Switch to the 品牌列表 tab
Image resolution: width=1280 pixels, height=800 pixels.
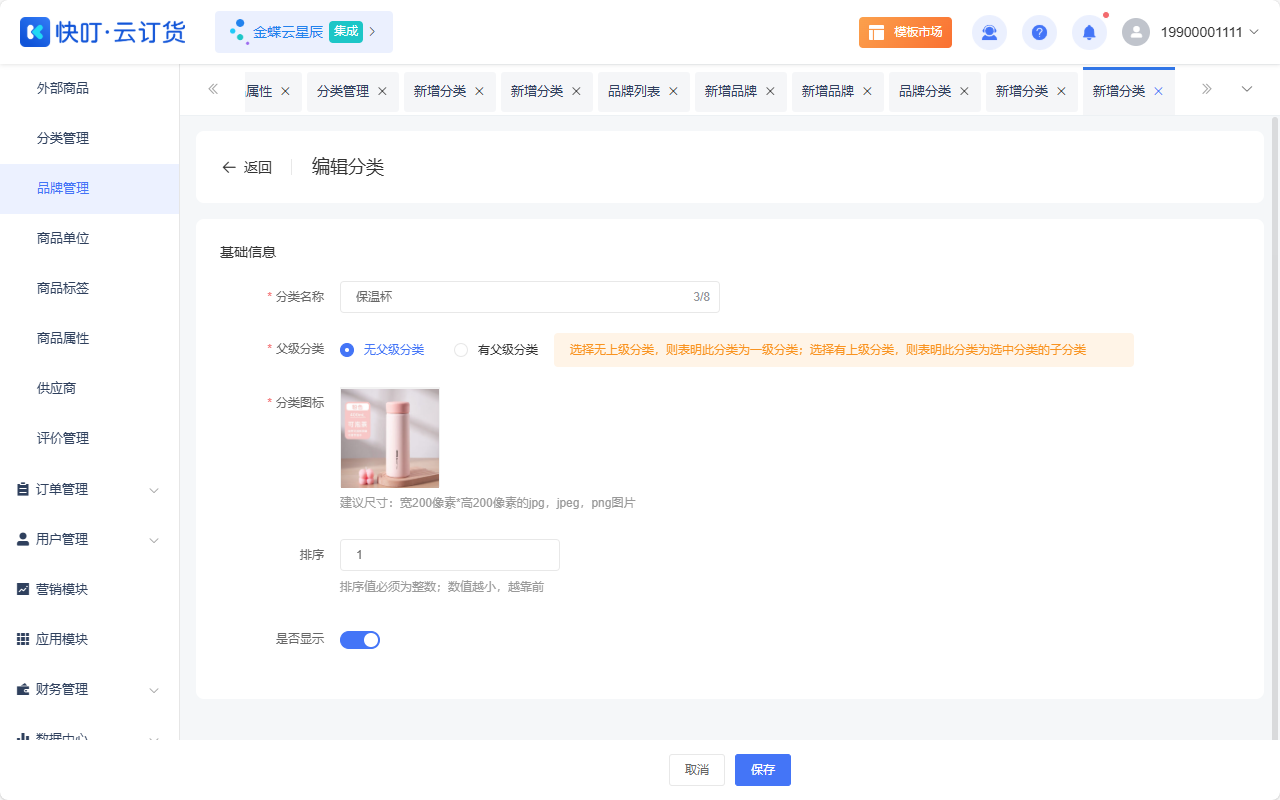(634, 91)
